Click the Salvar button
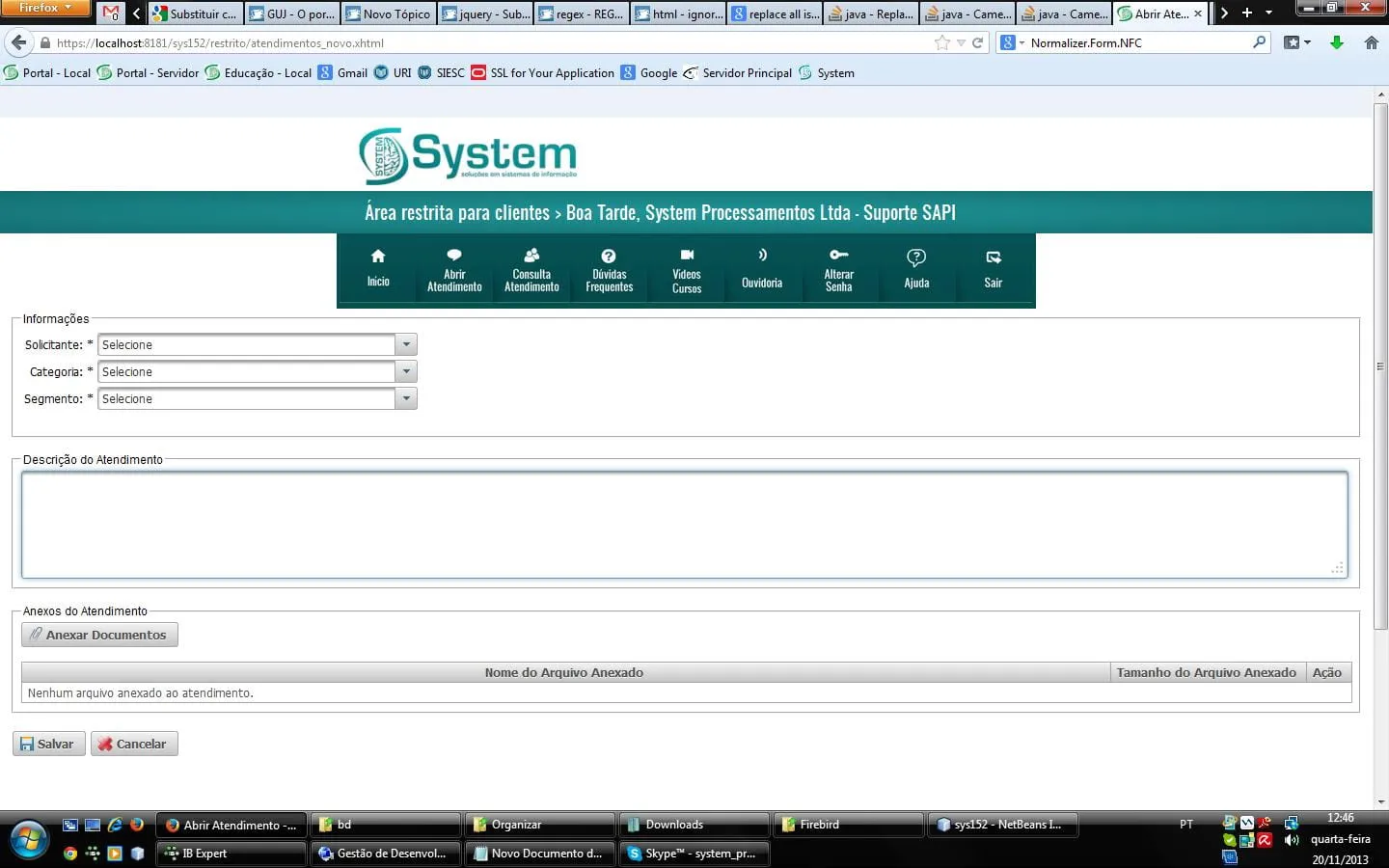The height and width of the screenshot is (868, 1389). tap(48, 744)
